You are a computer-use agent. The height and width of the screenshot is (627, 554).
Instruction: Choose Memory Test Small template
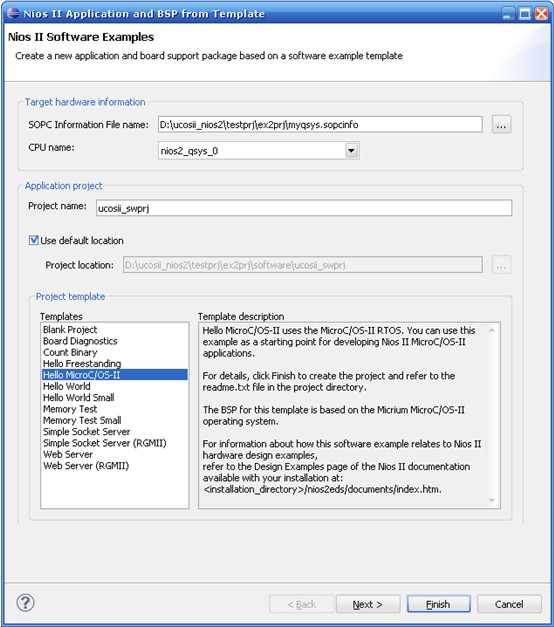82,420
